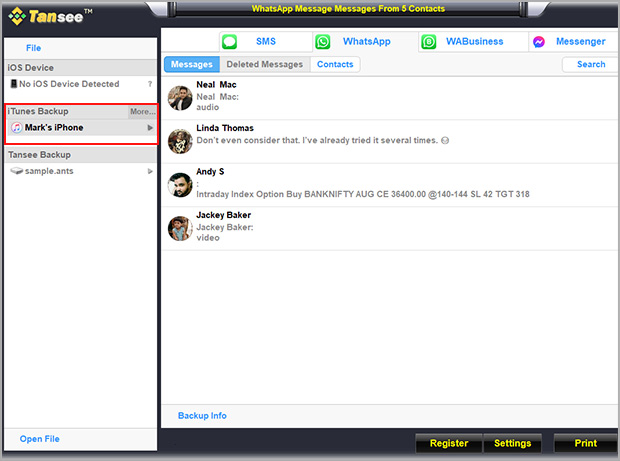Image resolution: width=620 pixels, height=461 pixels.
Task: Open the Settings button
Action: point(512,443)
